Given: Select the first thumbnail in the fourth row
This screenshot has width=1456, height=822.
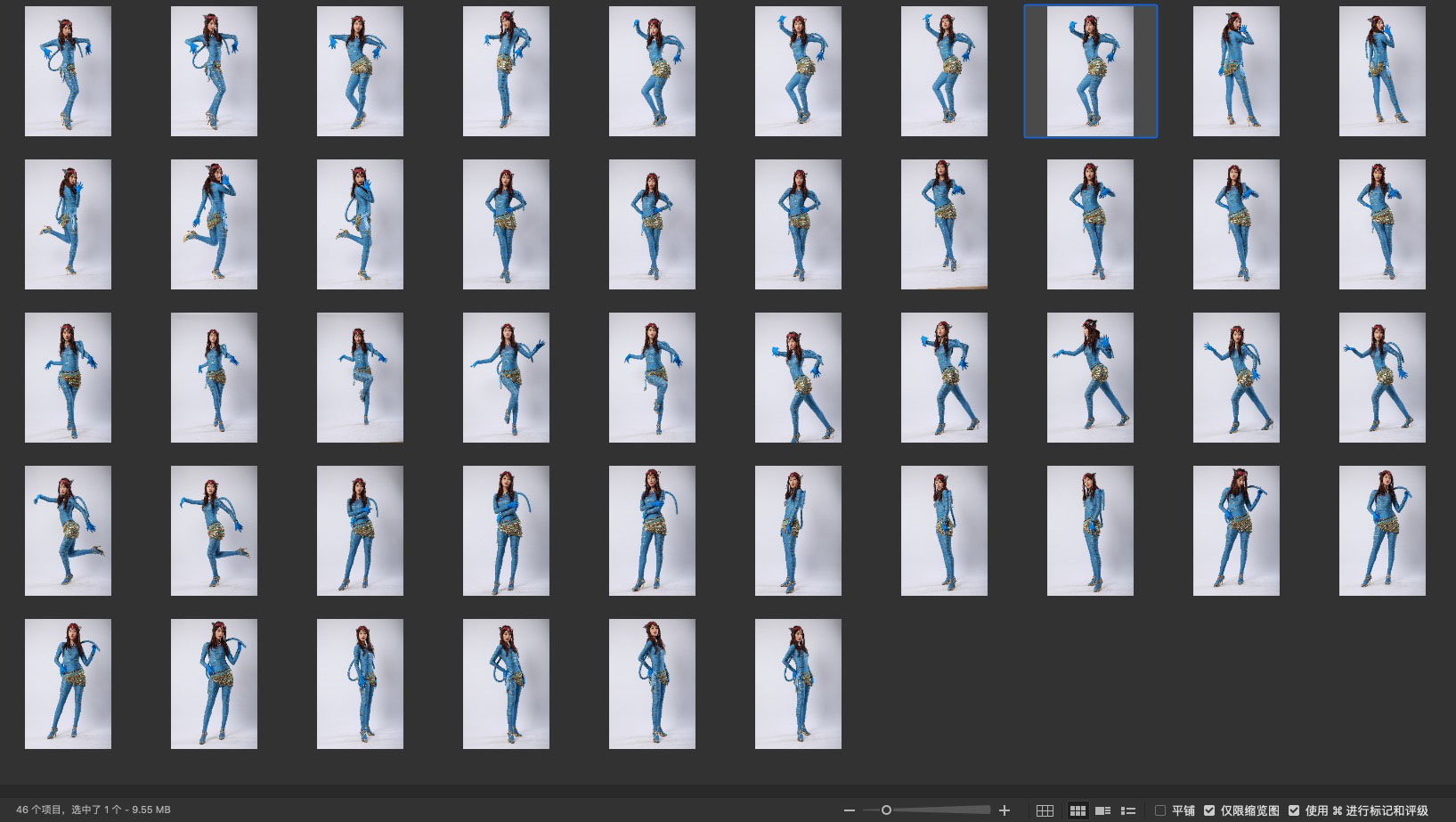Looking at the screenshot, I should click(68, 531).
